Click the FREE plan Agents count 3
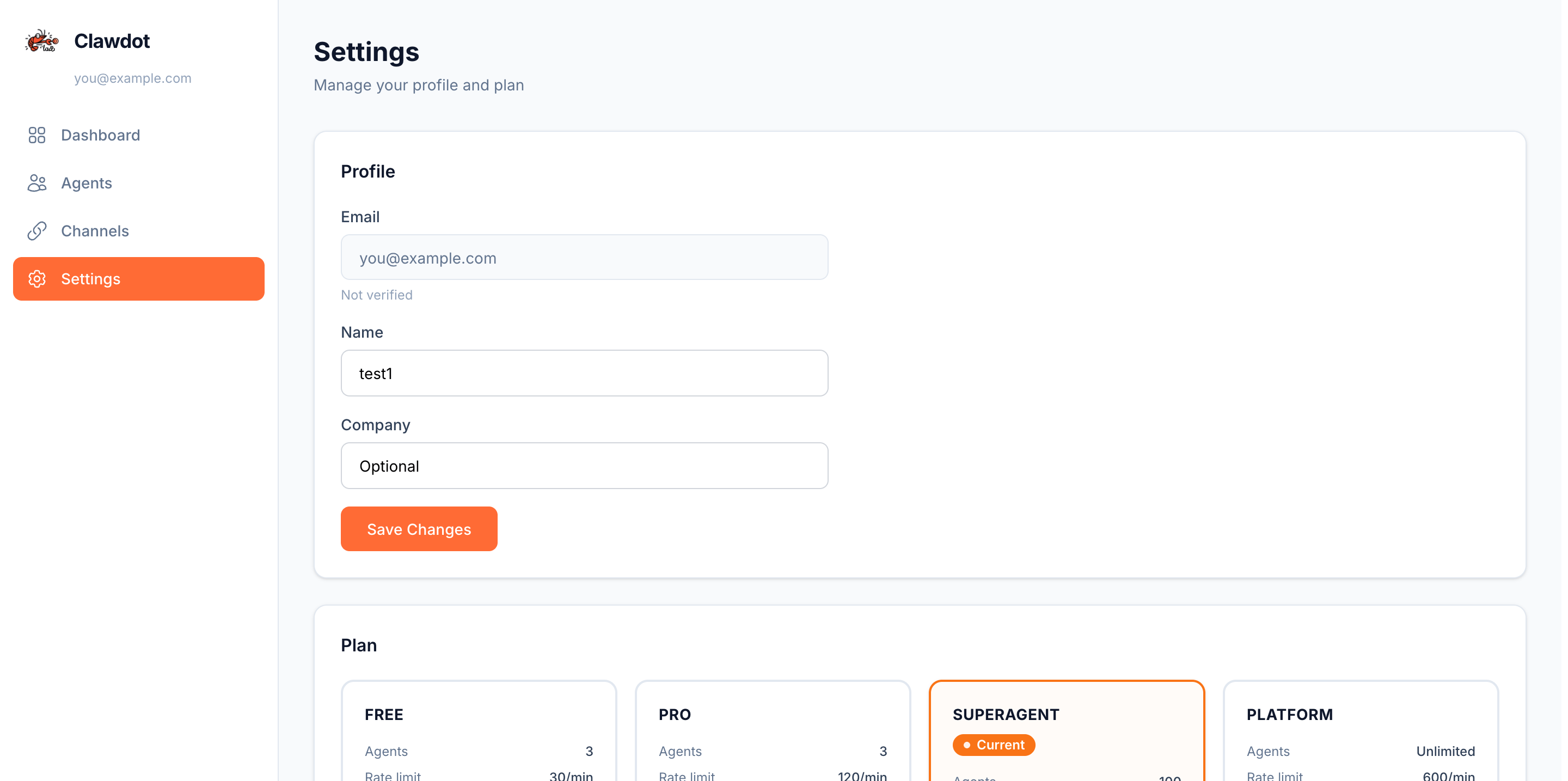 tap(589, 752)
